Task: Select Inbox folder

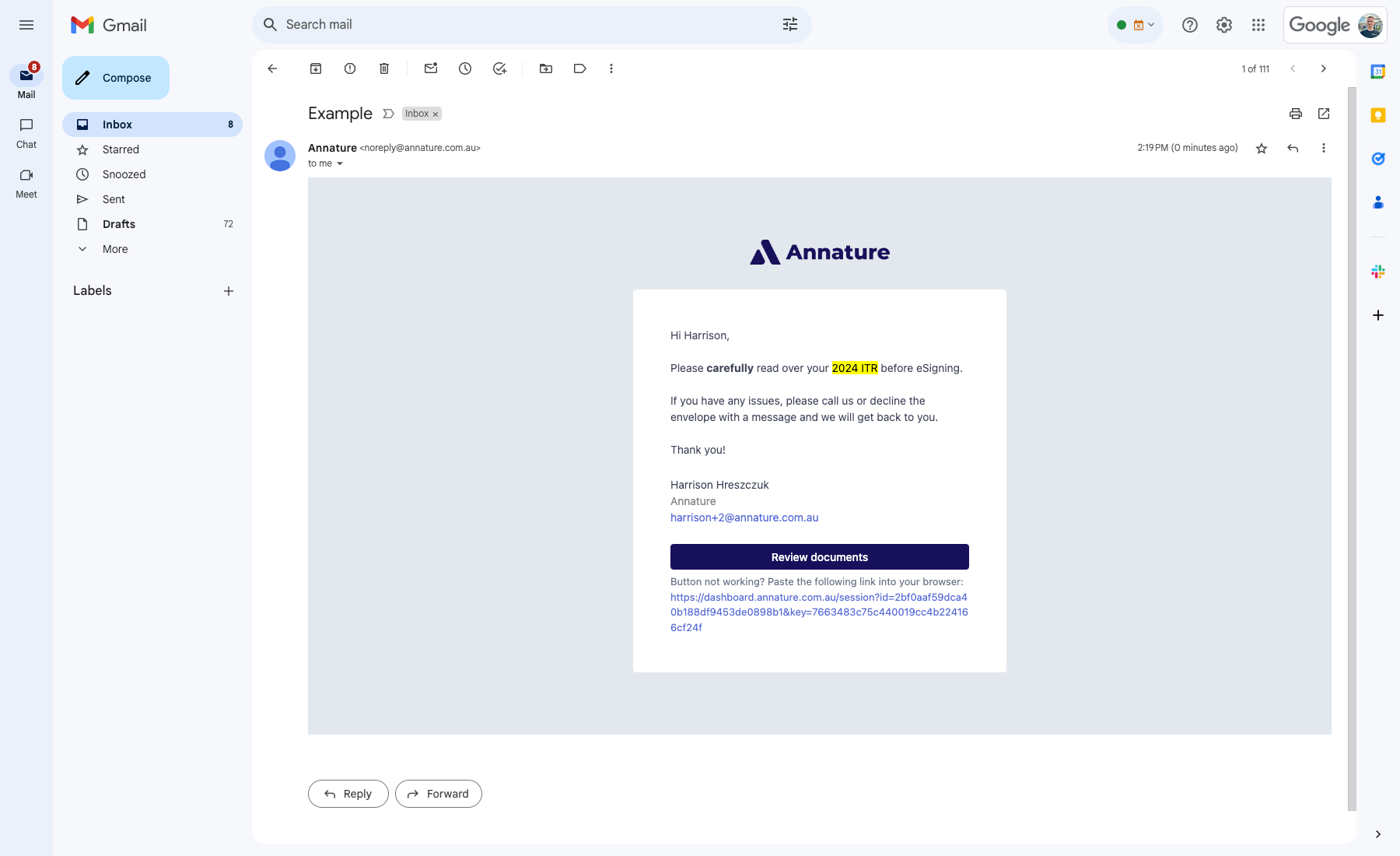Action: tap(152, 125)
